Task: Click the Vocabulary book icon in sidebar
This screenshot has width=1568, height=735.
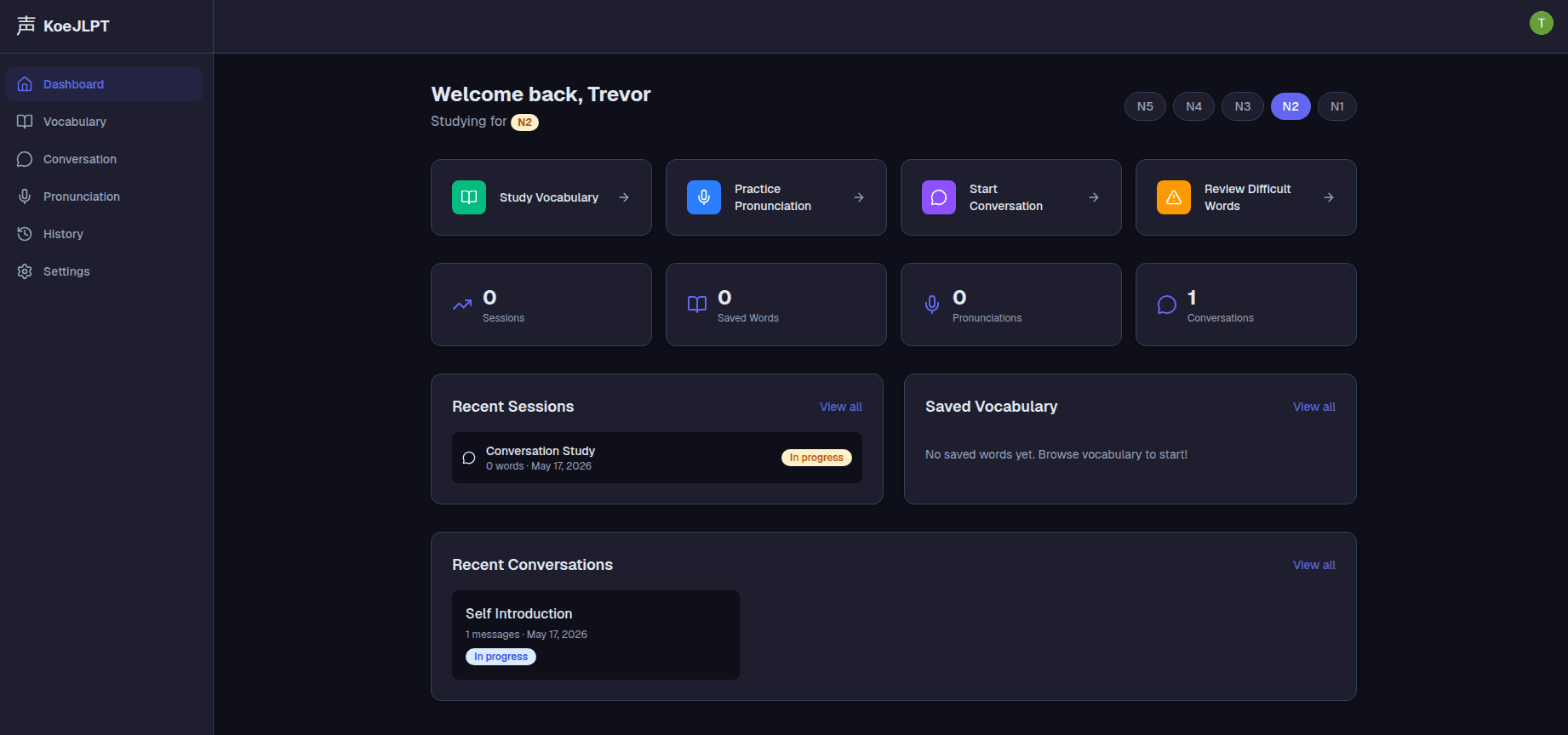Action: coord(25,122)
